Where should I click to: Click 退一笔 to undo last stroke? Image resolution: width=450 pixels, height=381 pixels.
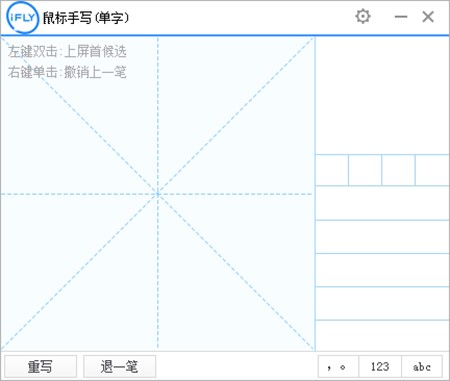119,366
